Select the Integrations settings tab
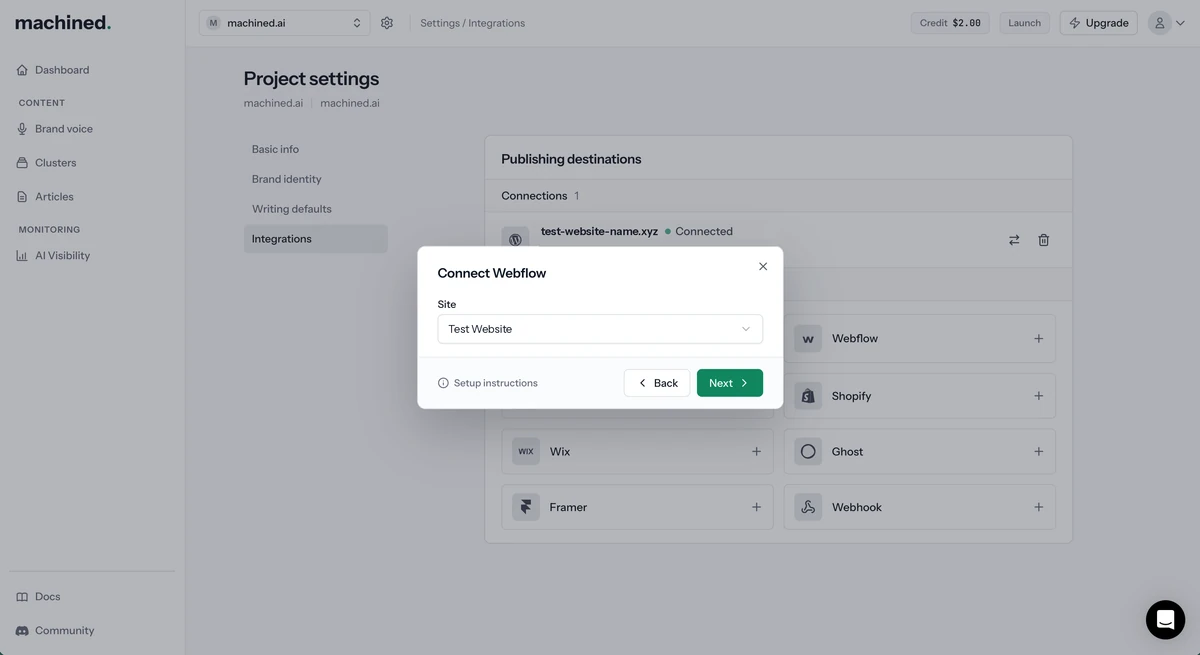Viewport: 1200px width, 655px height. point(315,239)
